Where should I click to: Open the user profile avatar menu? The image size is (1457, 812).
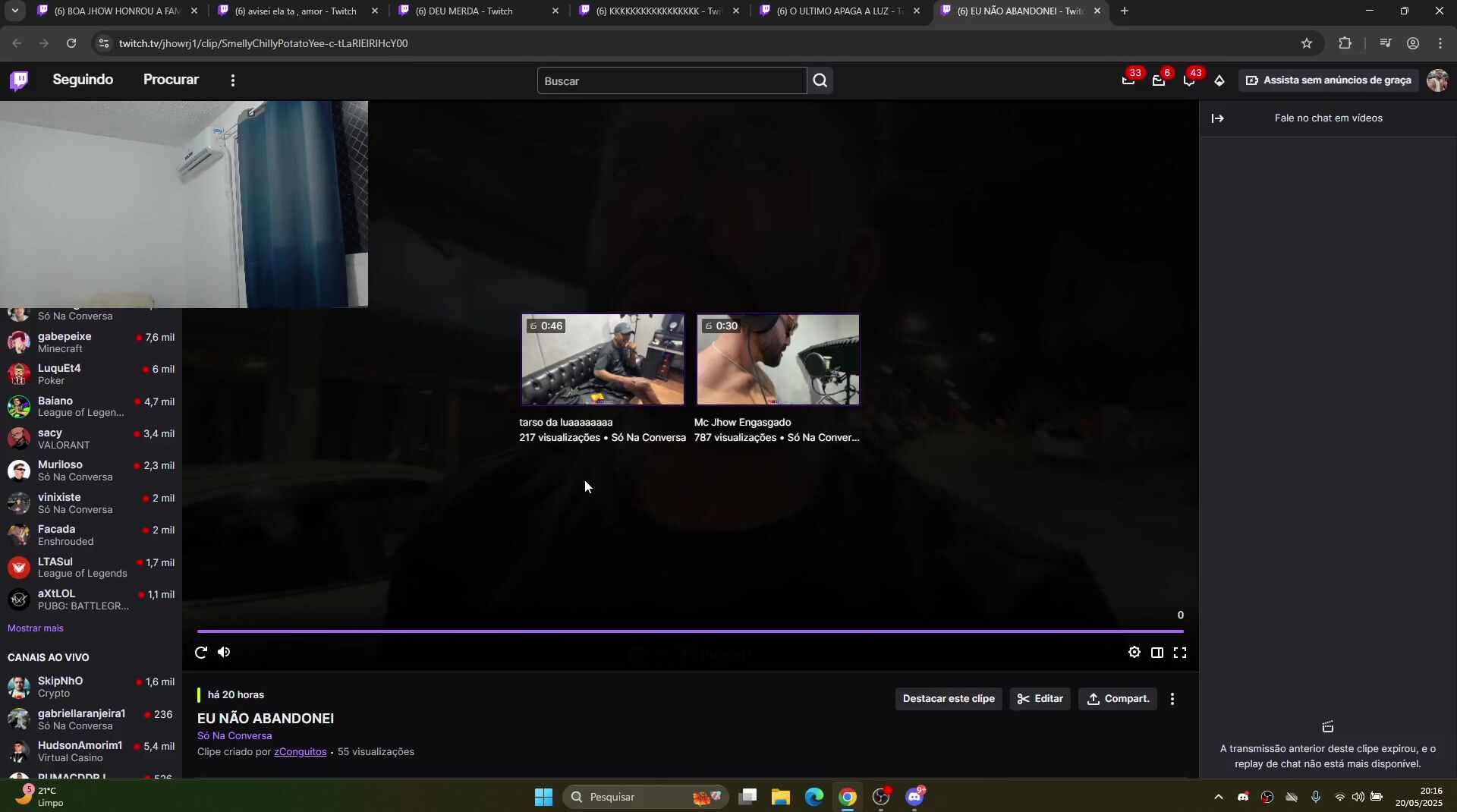pyautogui.click(x=1437, y=80)
